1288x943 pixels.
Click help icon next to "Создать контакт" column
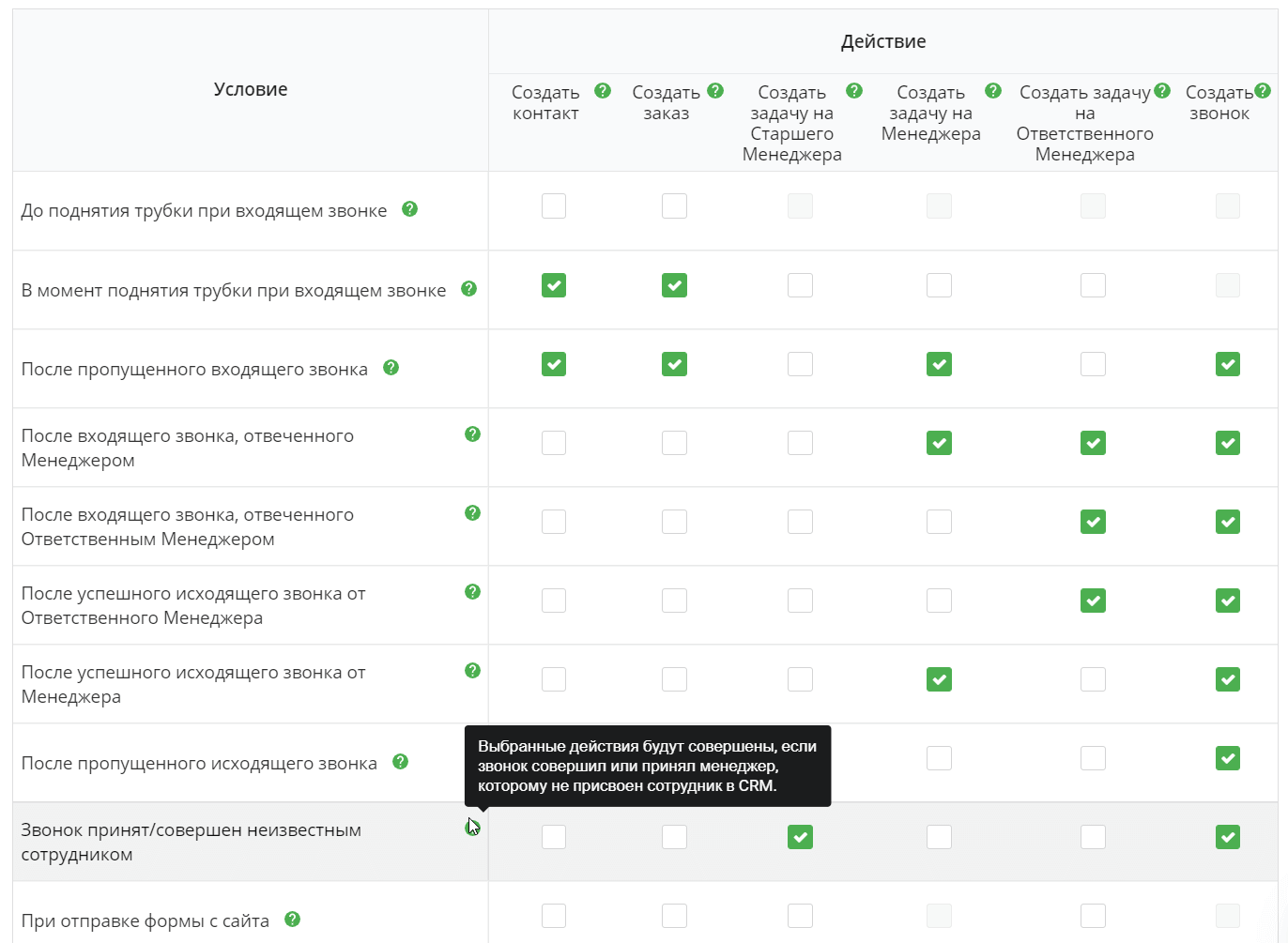tap(603, 91)
